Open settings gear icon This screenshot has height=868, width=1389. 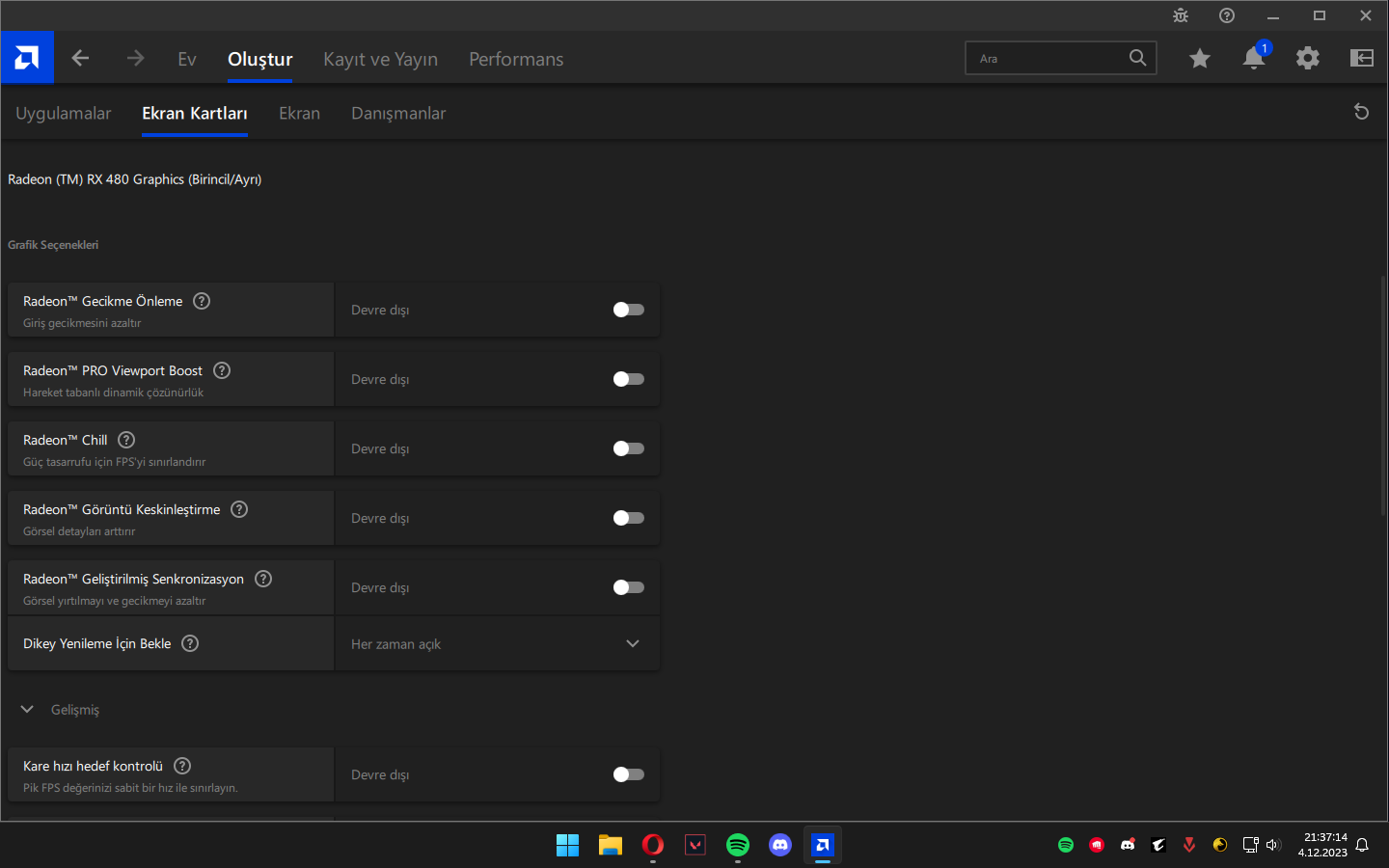point(1308,58)
